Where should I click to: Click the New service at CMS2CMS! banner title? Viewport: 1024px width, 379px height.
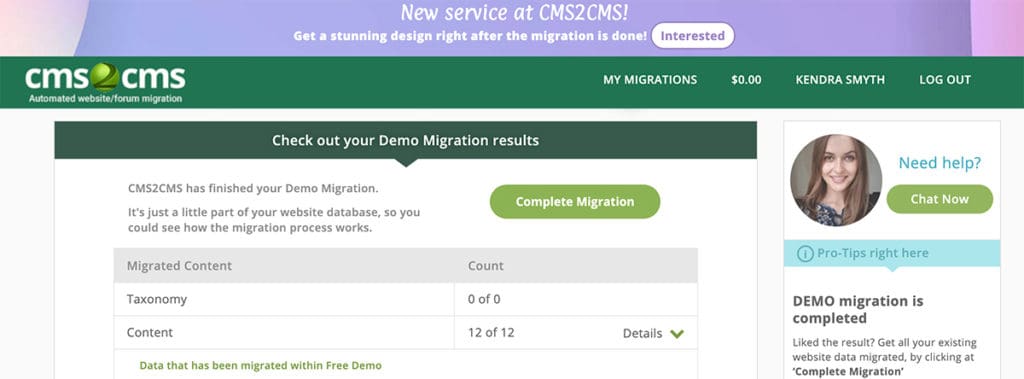click(514, 12)
